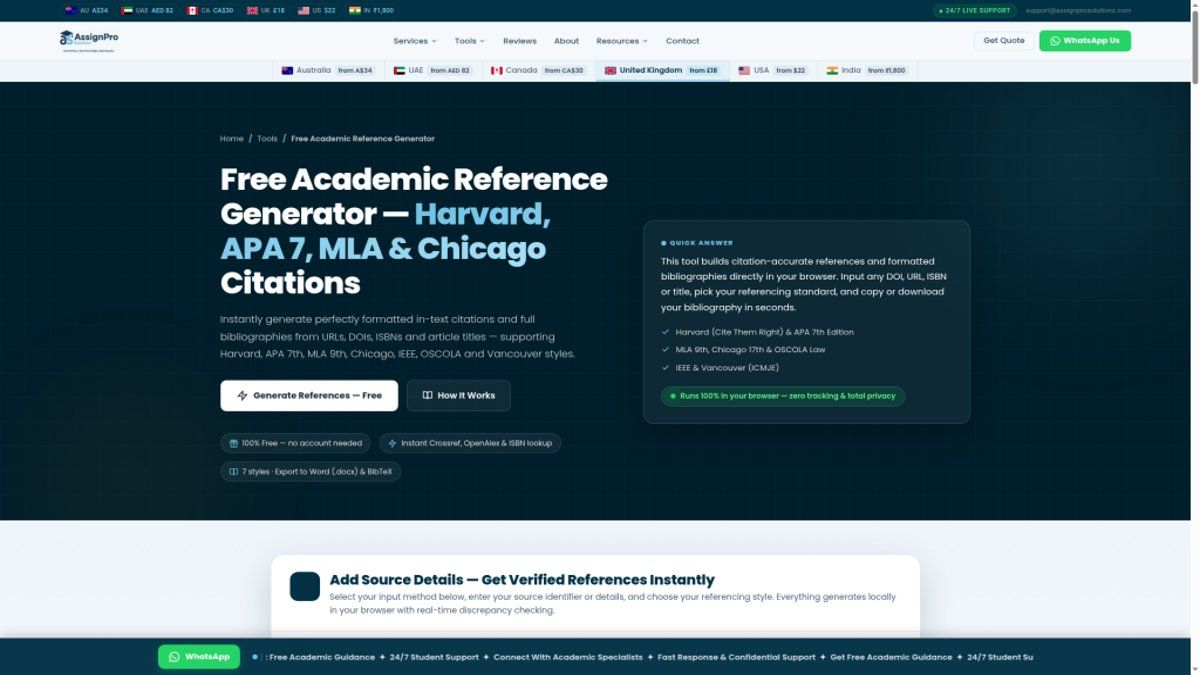Click the 24/7 Live Support badge
Screen dimensions: 1200x675
[975, 10]
